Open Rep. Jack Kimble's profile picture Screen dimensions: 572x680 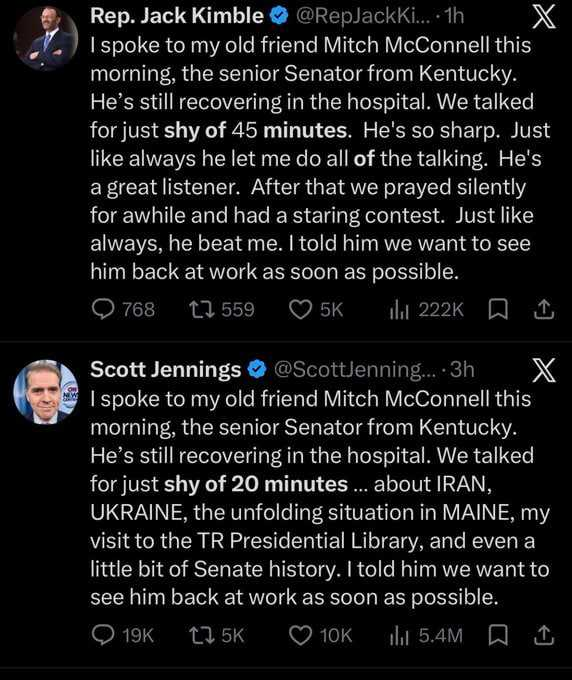click(46, 38)
